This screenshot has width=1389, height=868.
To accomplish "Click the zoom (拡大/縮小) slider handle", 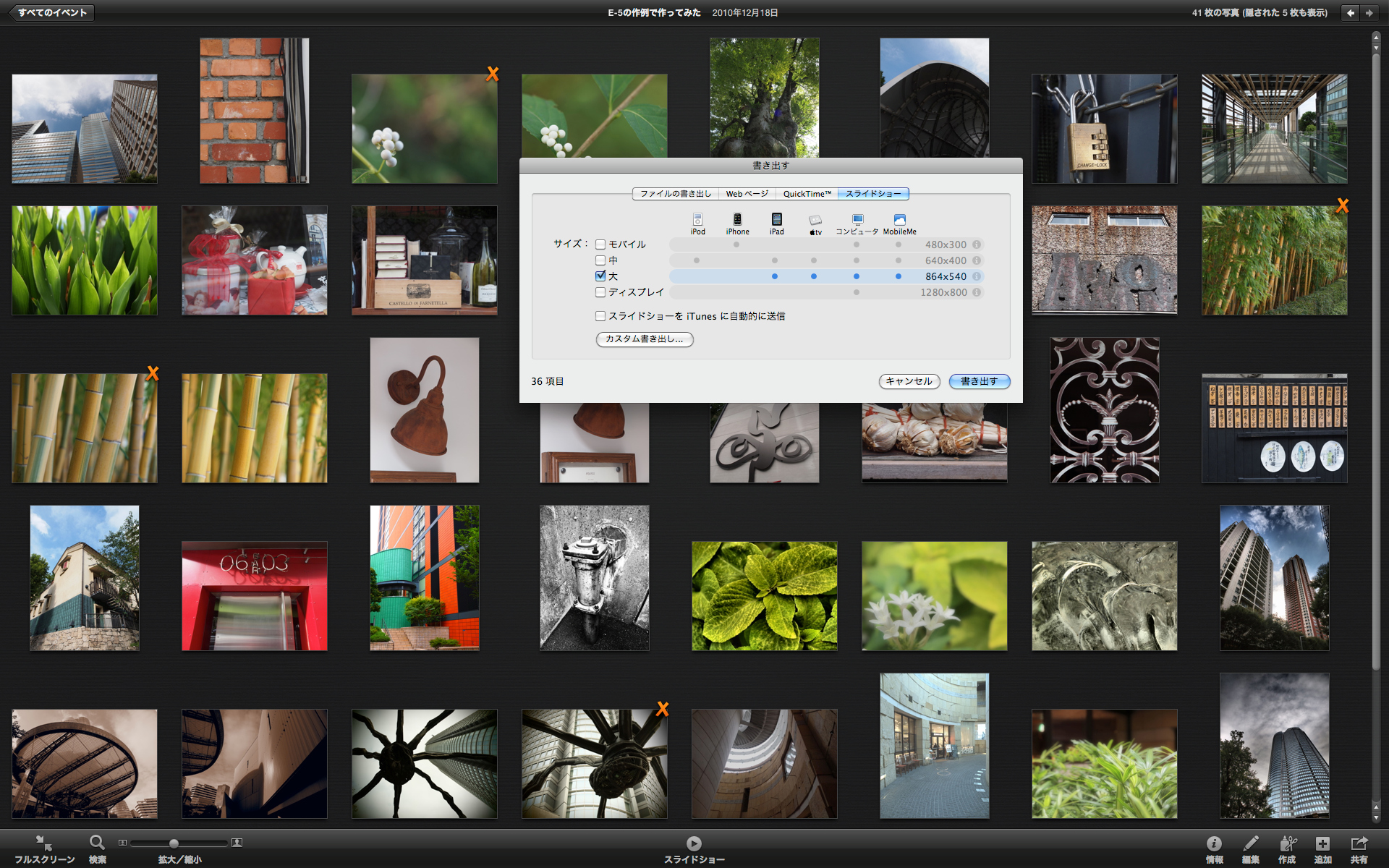I will coord(174,843).
